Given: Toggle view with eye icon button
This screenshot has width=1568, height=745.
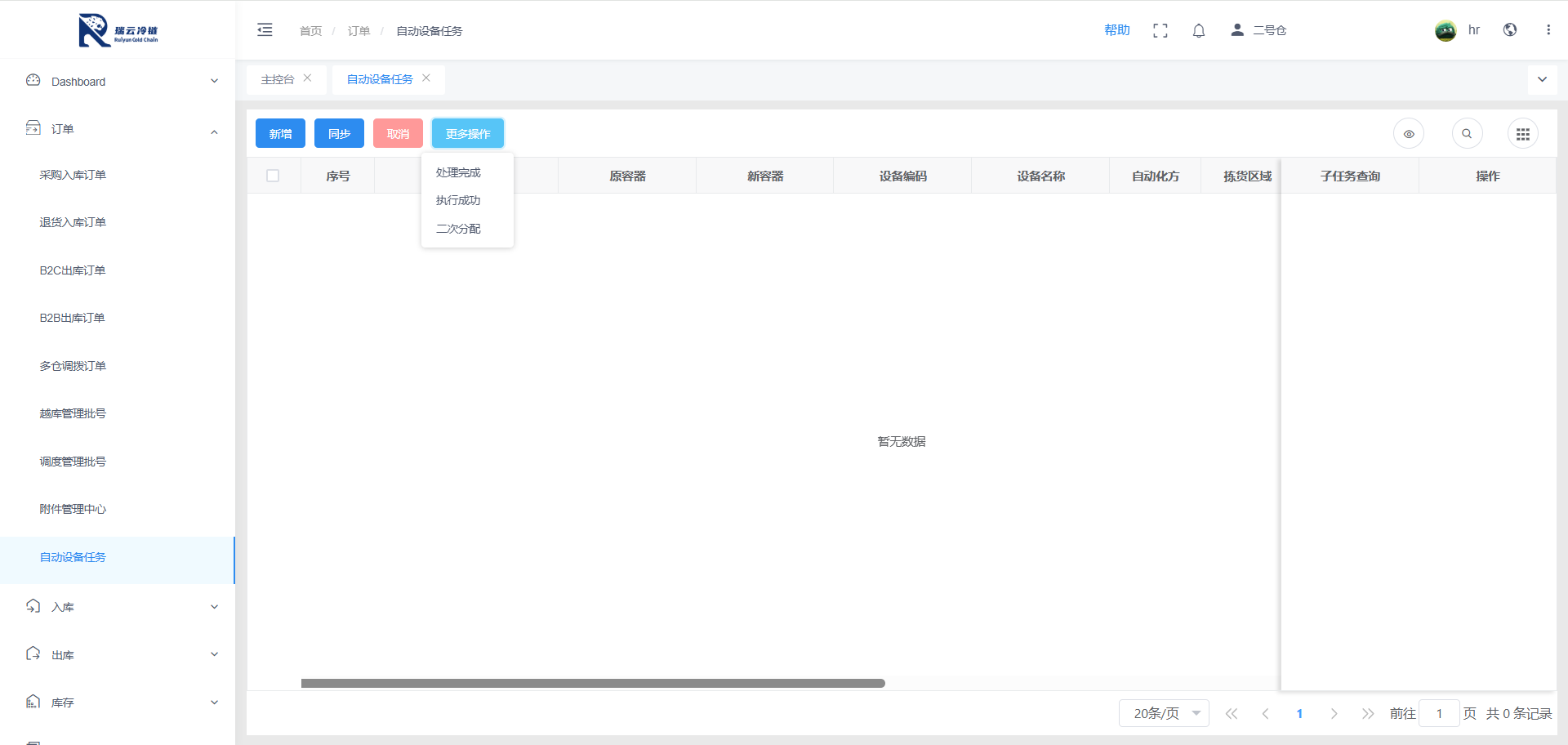Looking at the screenshot, I should click(1409, 134).
